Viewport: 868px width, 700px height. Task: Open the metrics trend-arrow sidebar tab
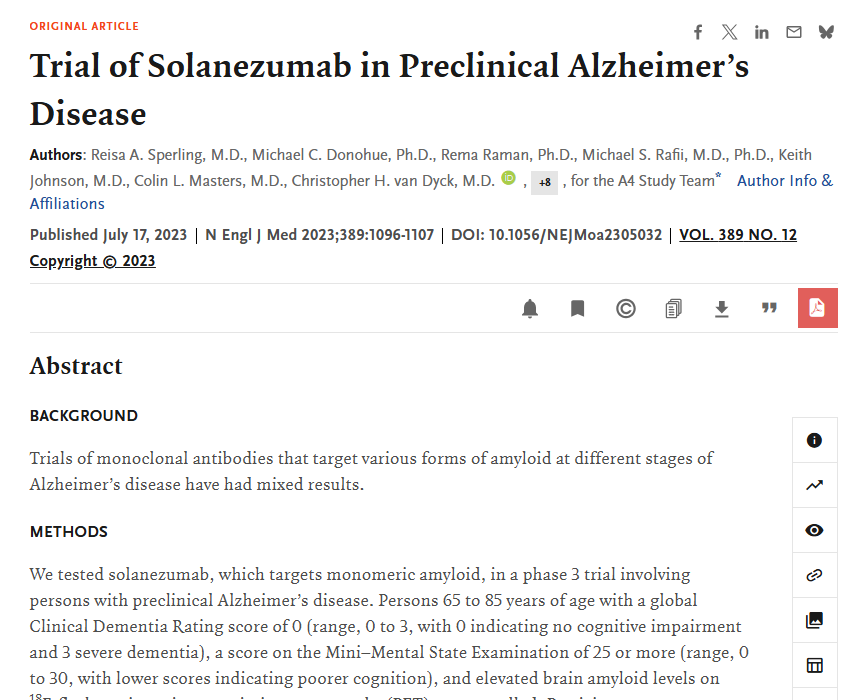pos(814,485)
